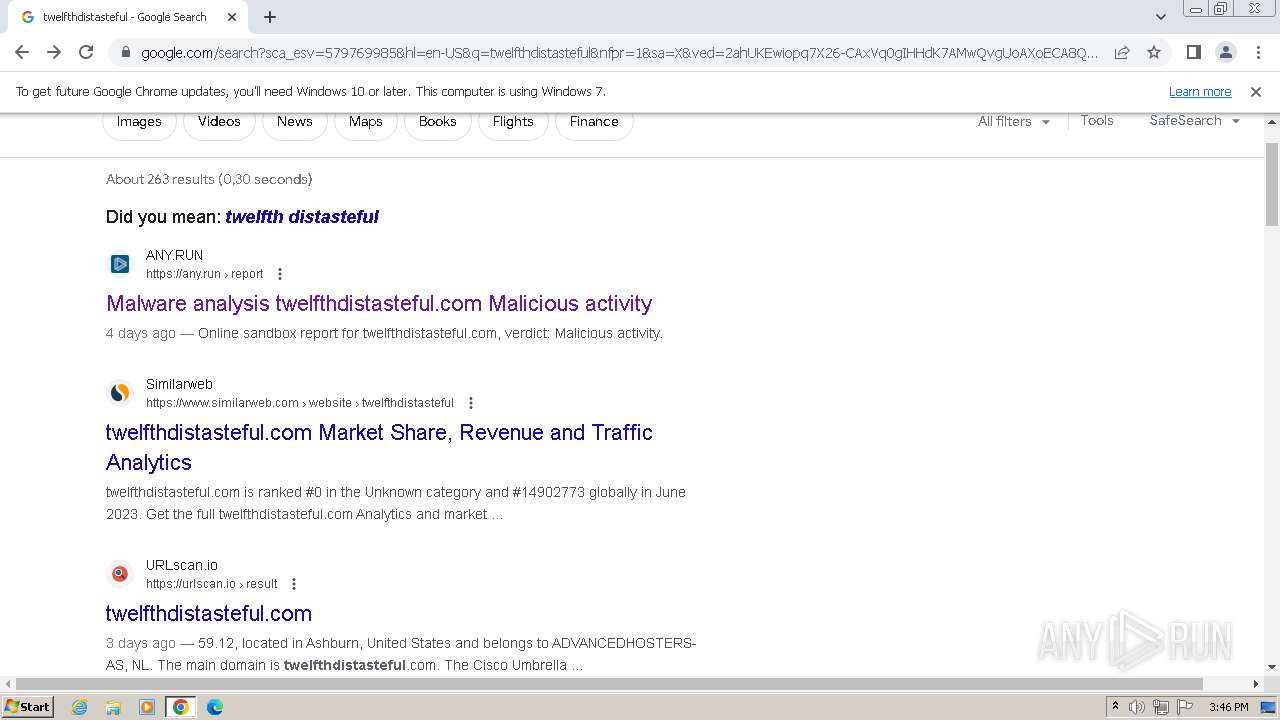Open more options for Similarweb result
The image size is (1280, 720).
click(x=471, y=403)
